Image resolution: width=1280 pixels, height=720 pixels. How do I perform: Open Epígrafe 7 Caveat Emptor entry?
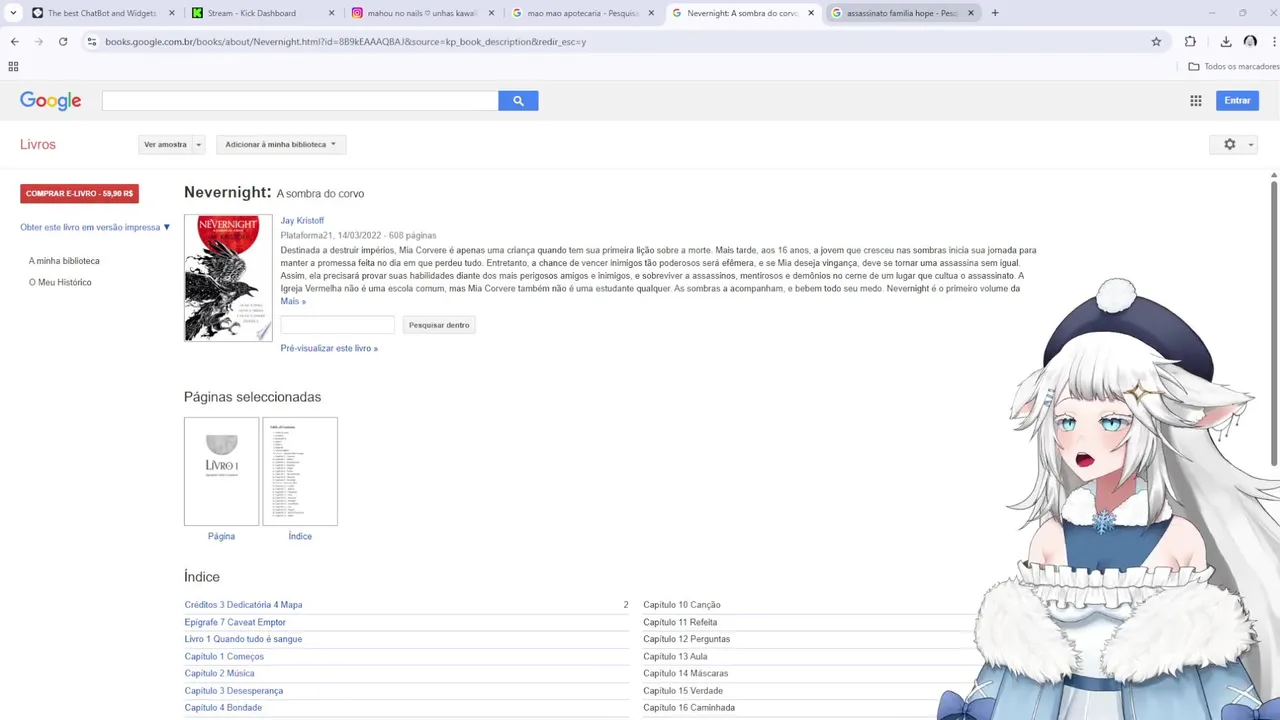tap(235, 622)
